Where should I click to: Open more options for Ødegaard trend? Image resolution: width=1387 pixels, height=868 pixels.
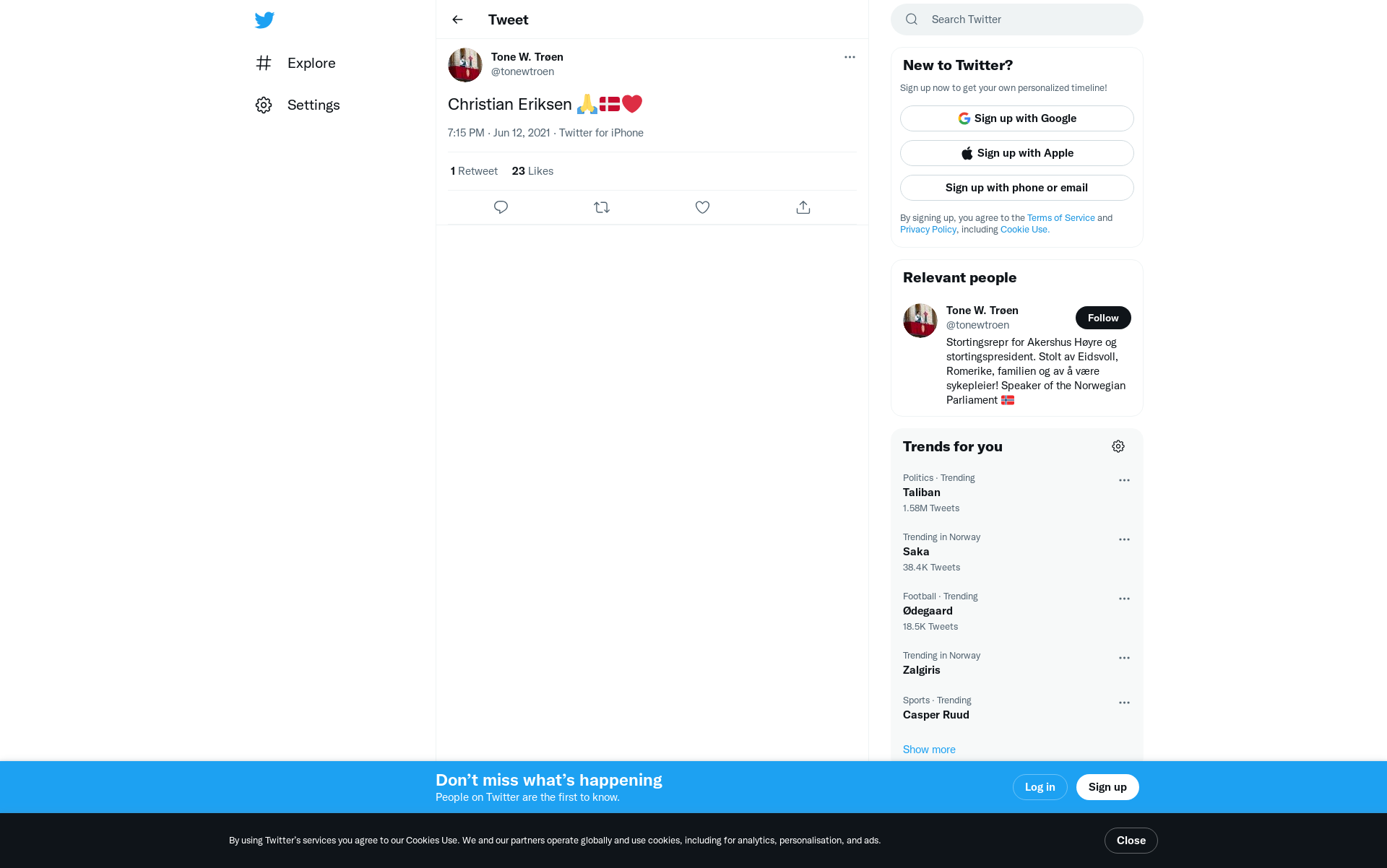coord(1124,599)
